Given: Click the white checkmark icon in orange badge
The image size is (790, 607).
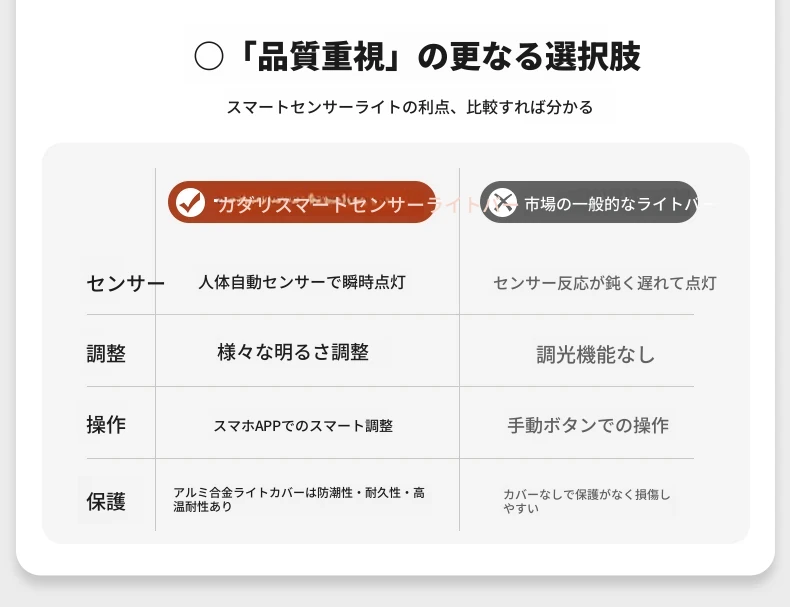Looking at the screenshot, I should tap(190, 202).
